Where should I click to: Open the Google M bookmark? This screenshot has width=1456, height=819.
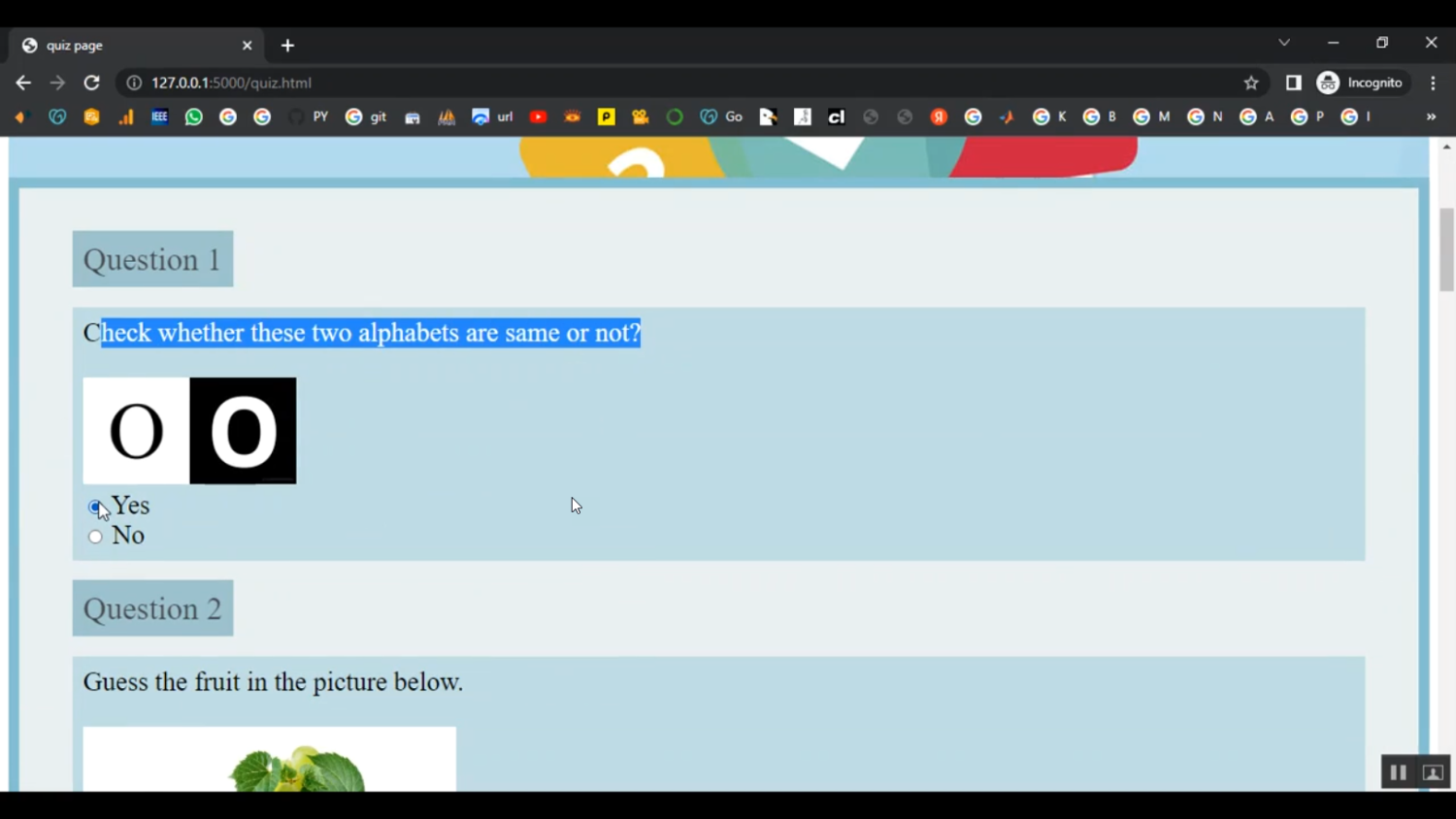1151,117
